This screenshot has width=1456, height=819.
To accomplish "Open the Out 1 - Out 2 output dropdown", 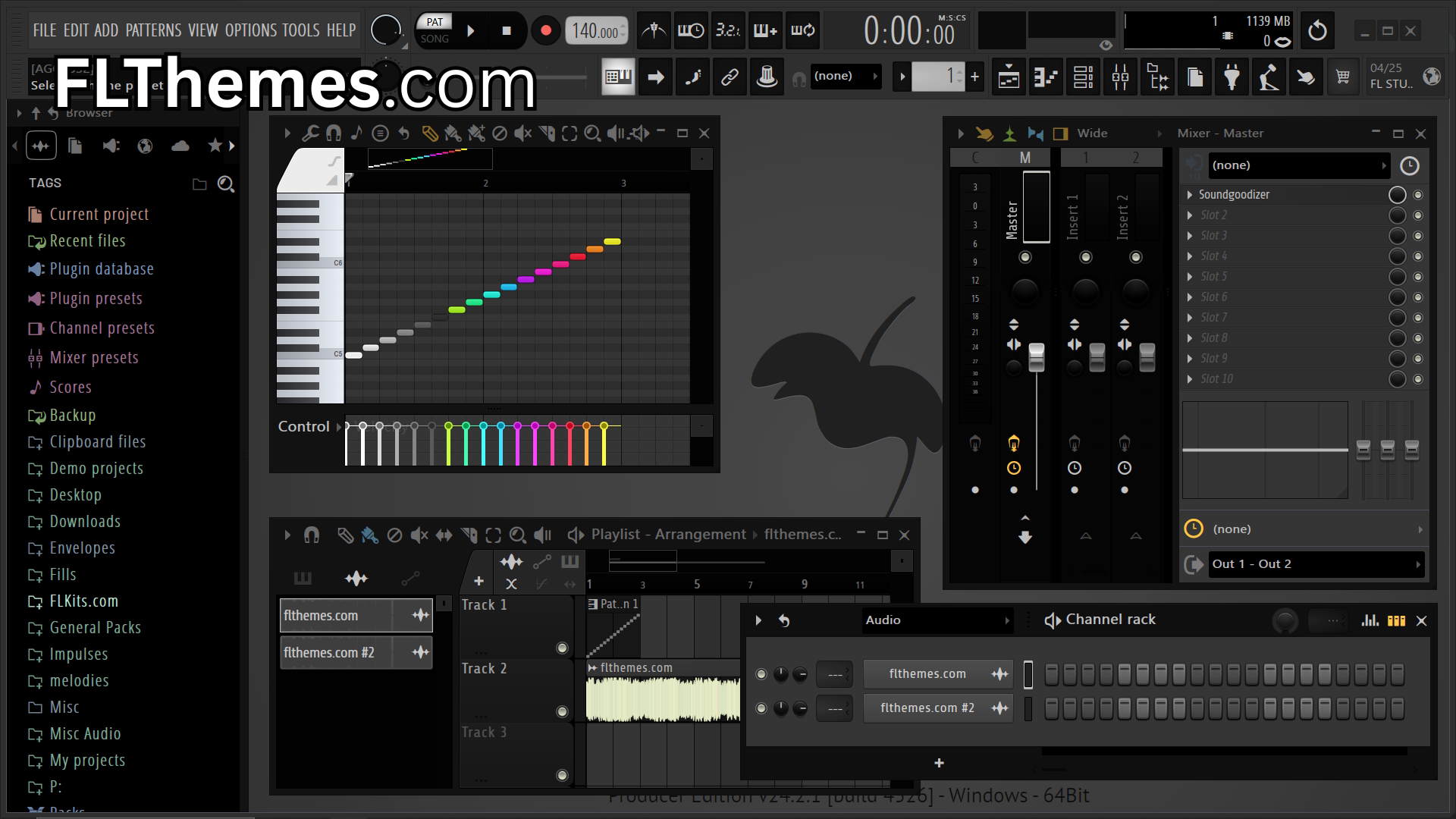I will (1316, 564).
